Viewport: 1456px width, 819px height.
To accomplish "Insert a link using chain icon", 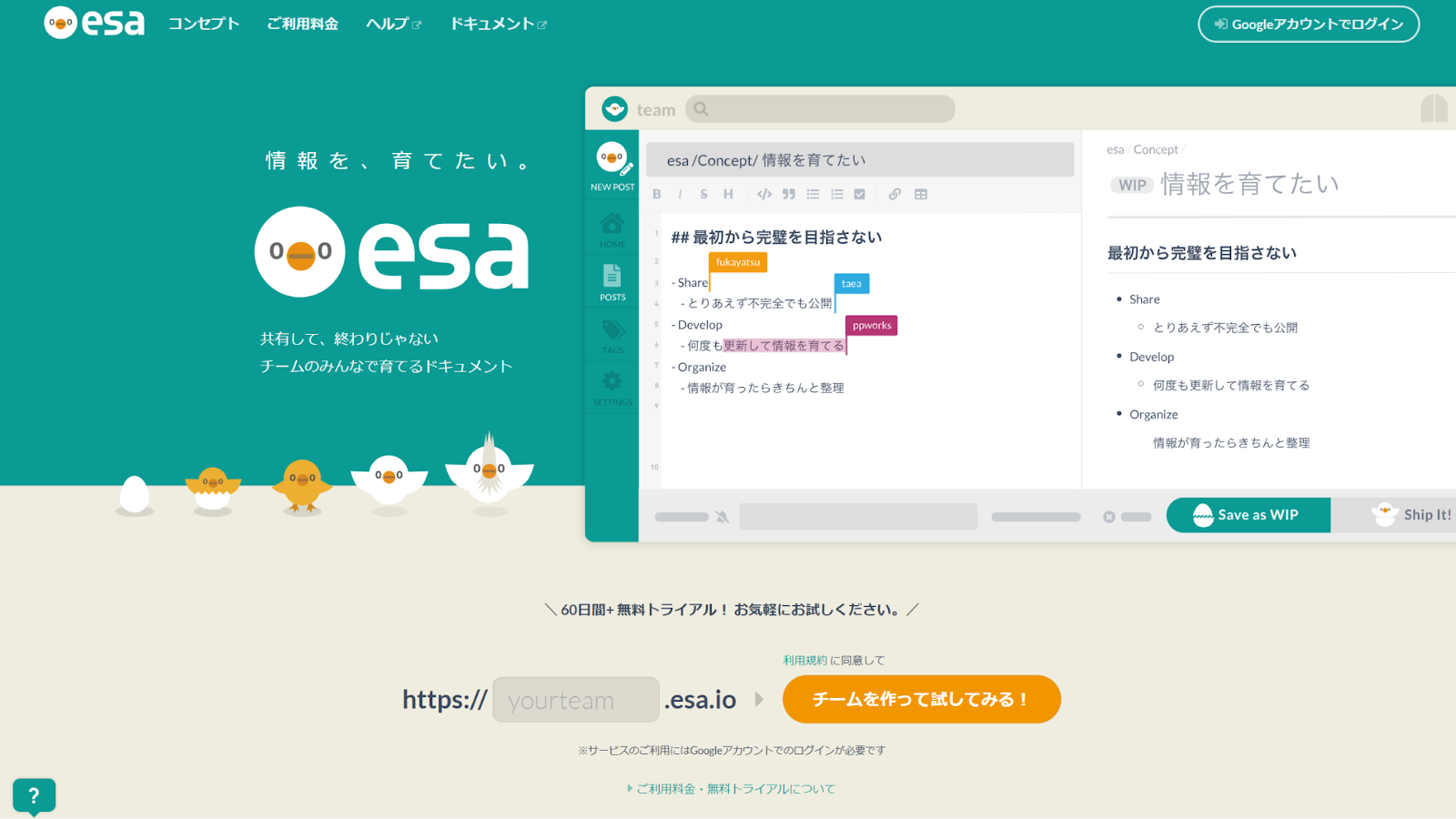I will pos(895,194).
